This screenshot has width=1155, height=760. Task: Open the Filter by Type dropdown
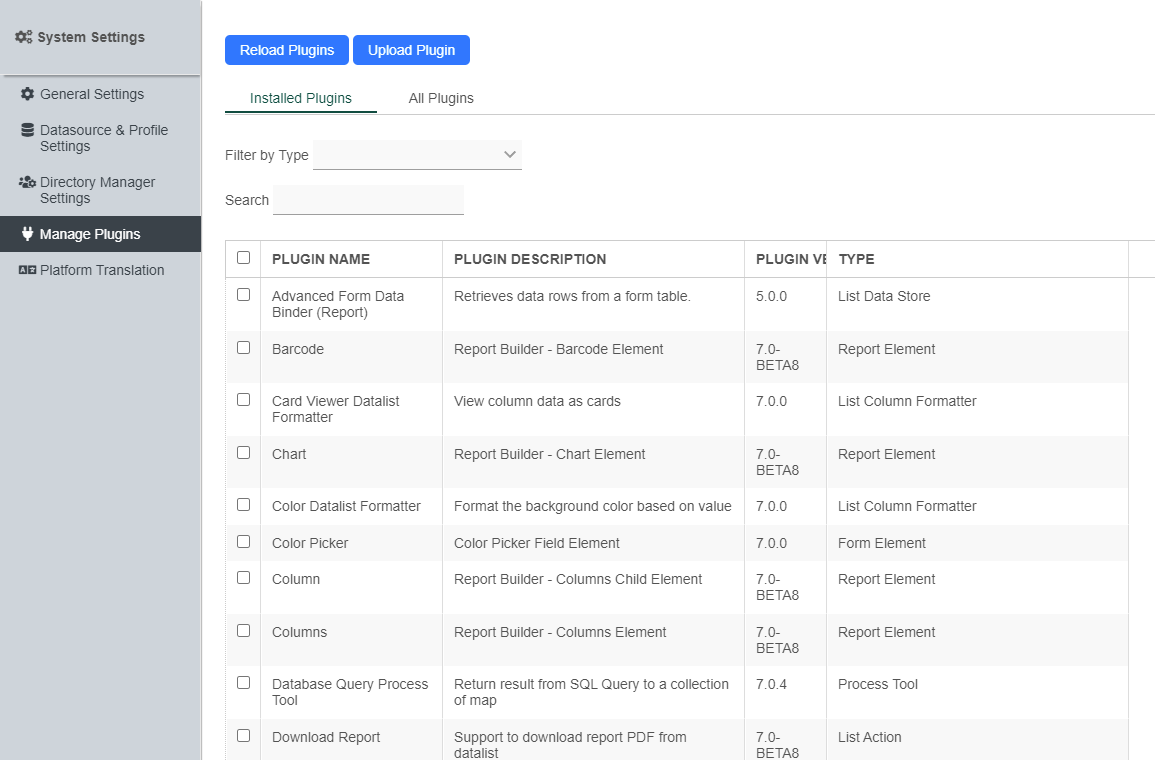tap(417, 155)
